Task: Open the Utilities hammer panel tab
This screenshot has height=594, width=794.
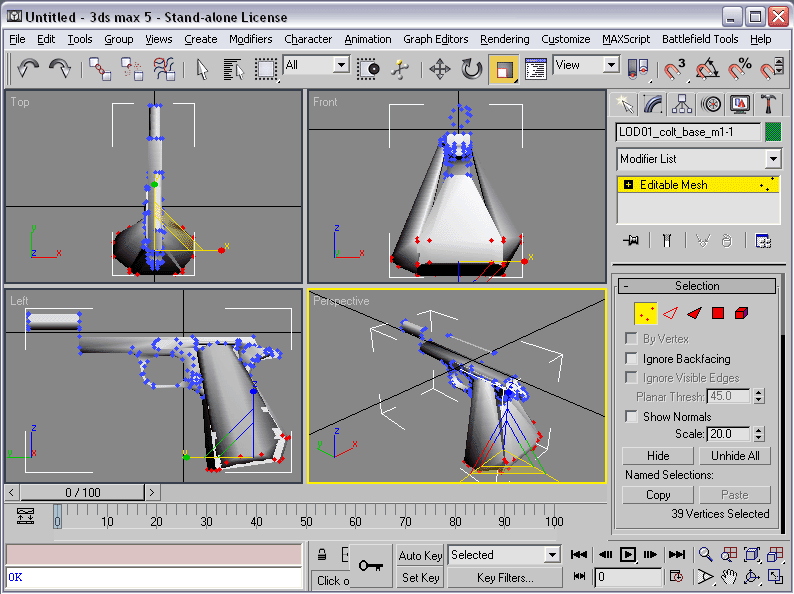Action: (768, 104)
